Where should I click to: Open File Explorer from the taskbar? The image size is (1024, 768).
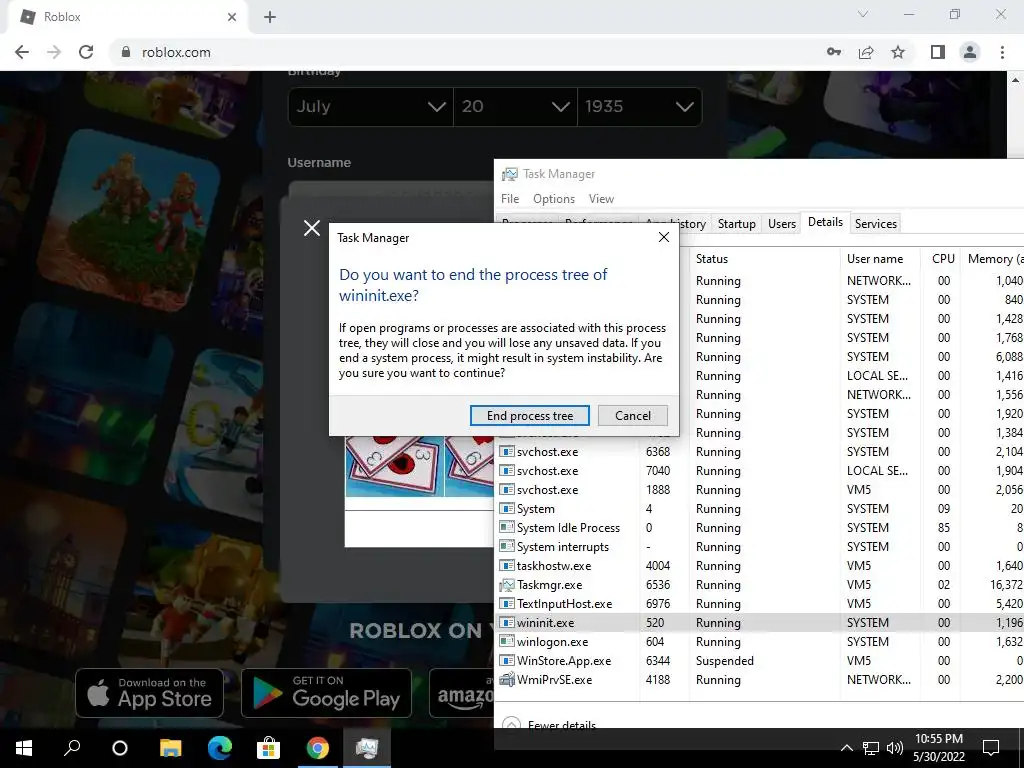(170, 748)
